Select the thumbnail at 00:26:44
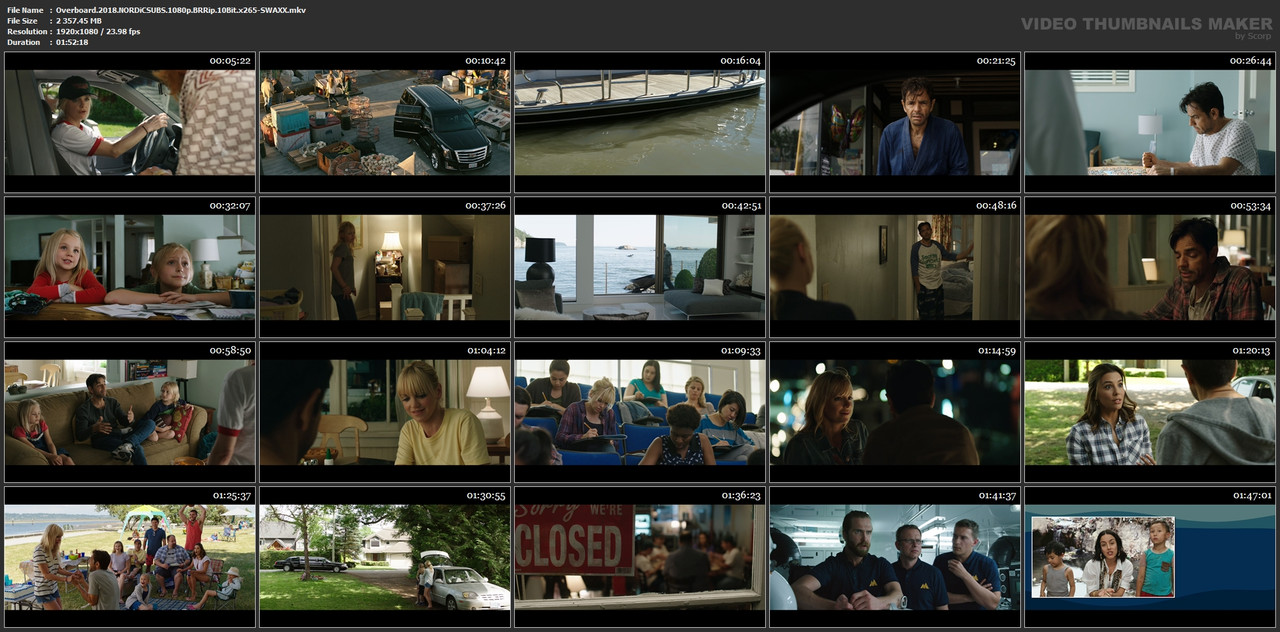 1150,122
